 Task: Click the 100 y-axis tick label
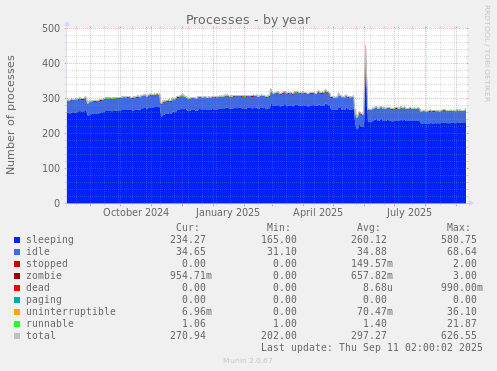pos(51,169)
